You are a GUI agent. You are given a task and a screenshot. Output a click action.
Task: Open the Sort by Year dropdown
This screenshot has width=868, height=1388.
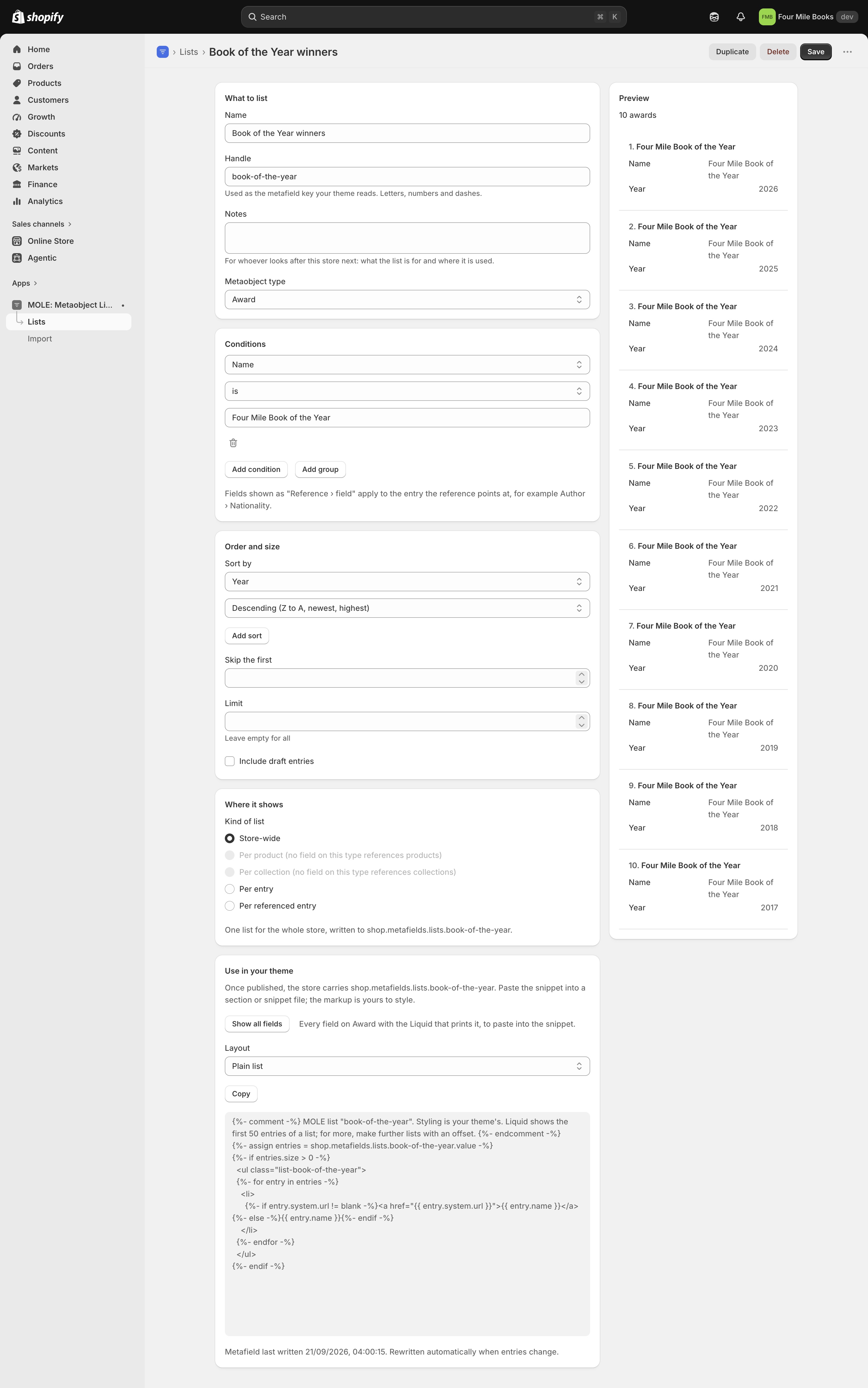[407, 582]
